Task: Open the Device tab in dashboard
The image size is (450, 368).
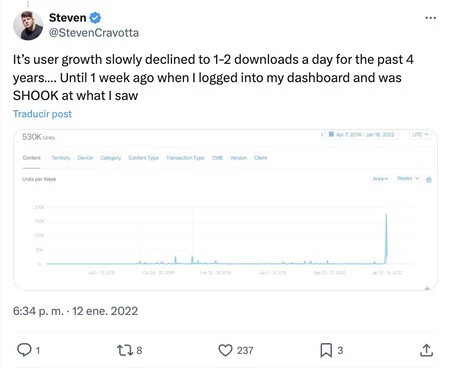Action: [85, 158]
